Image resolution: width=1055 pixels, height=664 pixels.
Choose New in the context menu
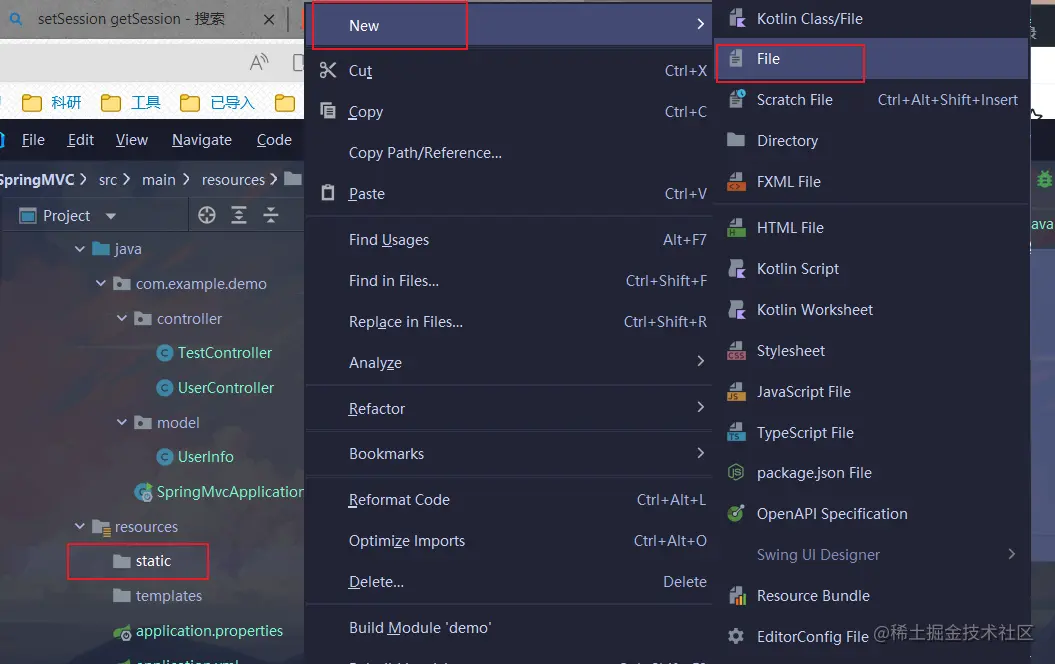point(509,26)
